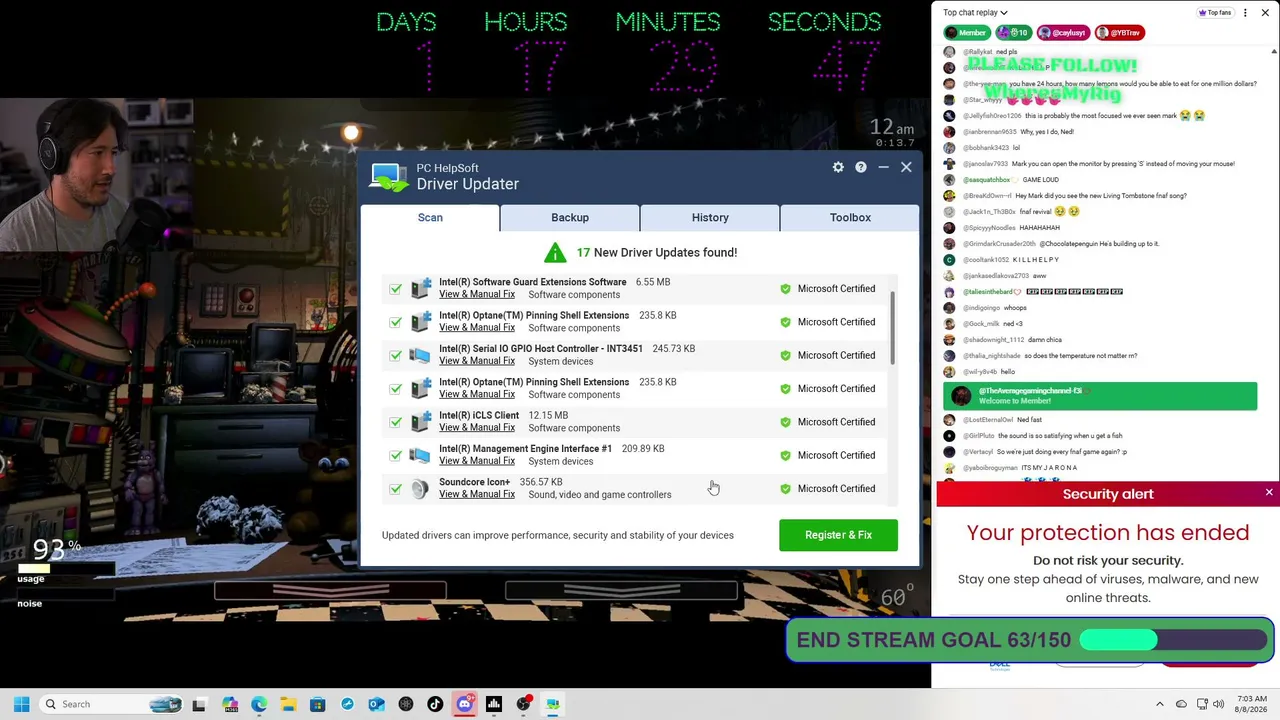Viewport: 1280px width, 720px height.
Task: Uncheck Intel Serial IO GPIO Host Controller driver
Action: (396, 355)
